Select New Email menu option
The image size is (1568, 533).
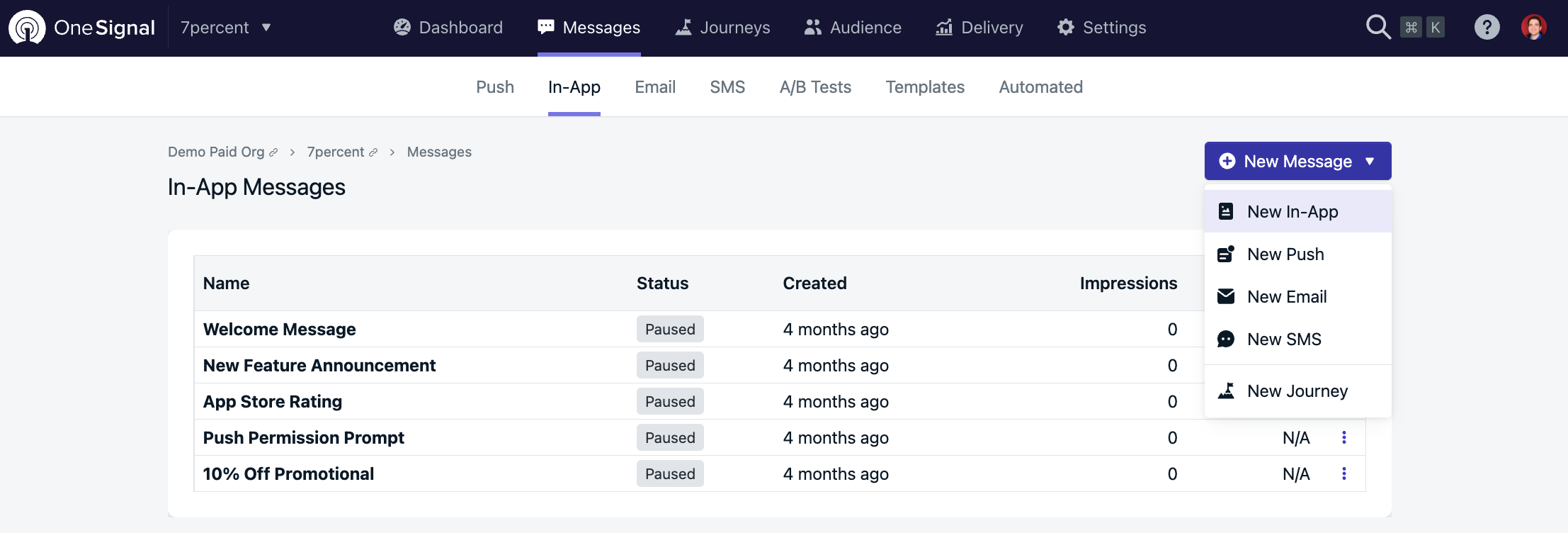coord(1287,297)
